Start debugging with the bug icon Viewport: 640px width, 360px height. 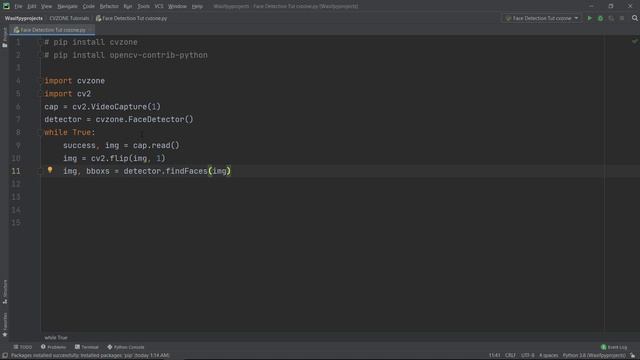pos(600,18)
